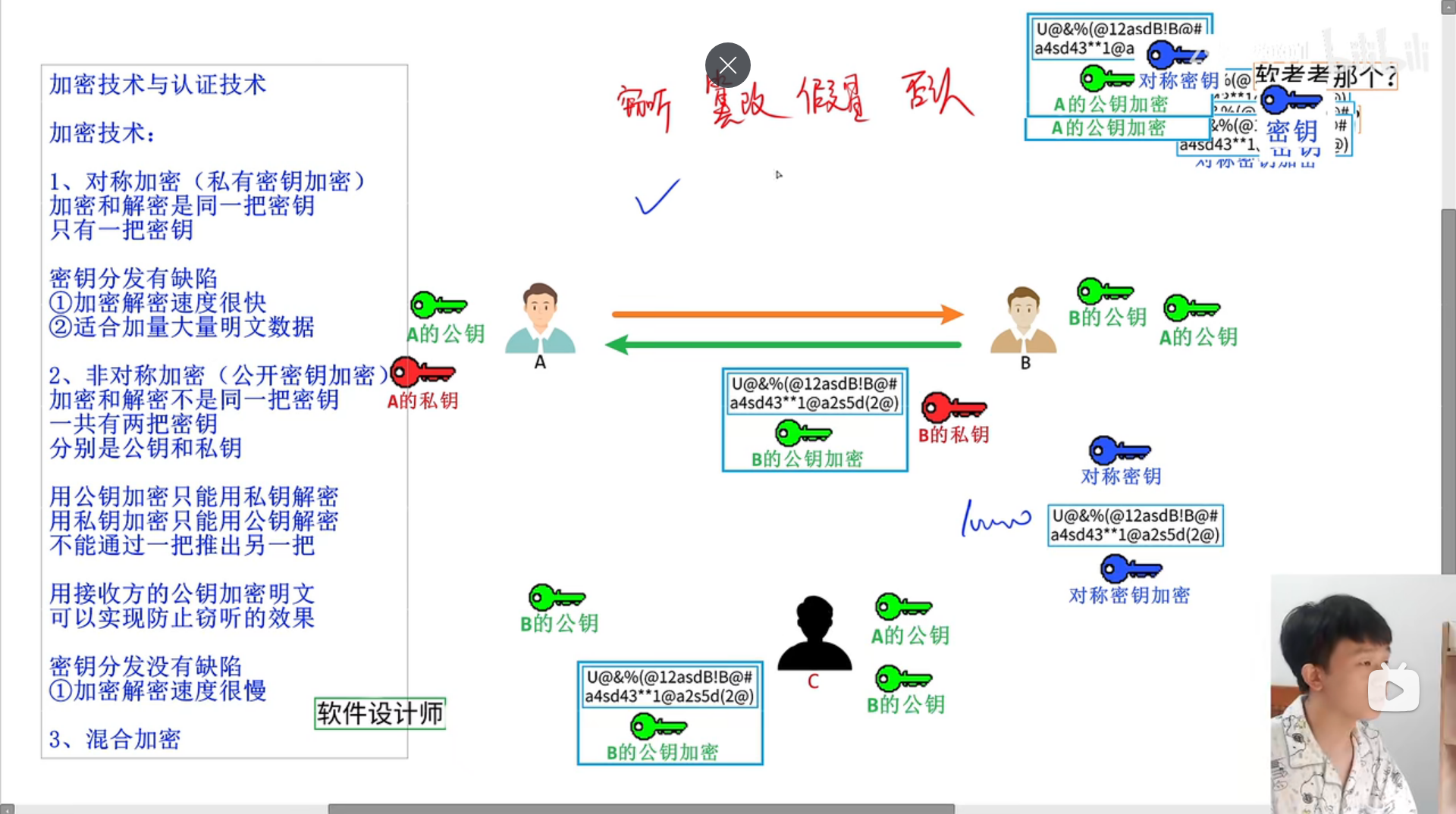The height and width of the screenshot is (814, 1456).
Task: Click the green key inside the center 'B的公钥加密' box
Action: click(804, 434)
